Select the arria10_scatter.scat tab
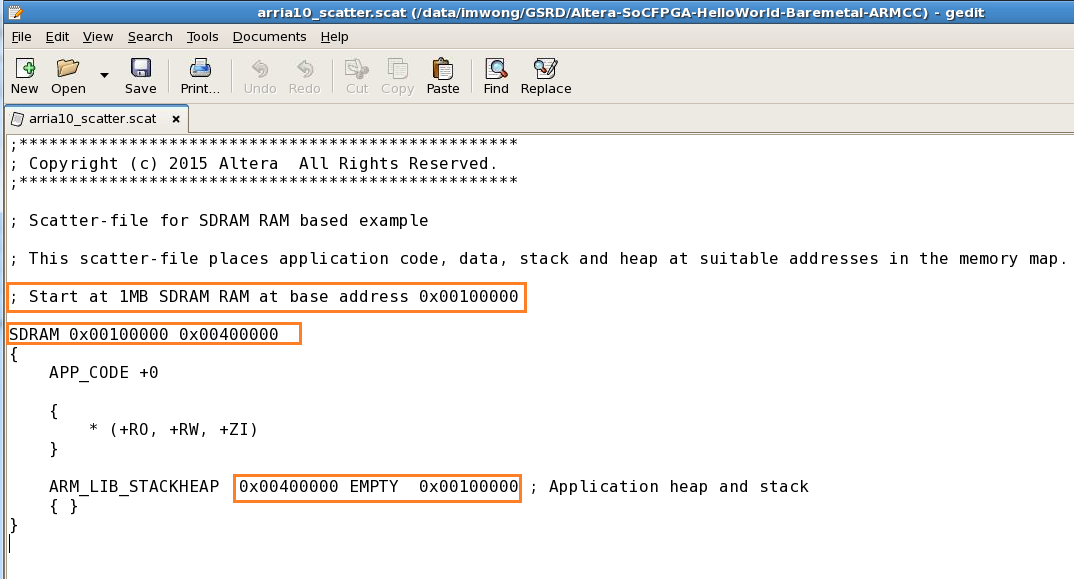Image resolution: width=1074 pixels, height=579 pixels. tap(92, 119)
